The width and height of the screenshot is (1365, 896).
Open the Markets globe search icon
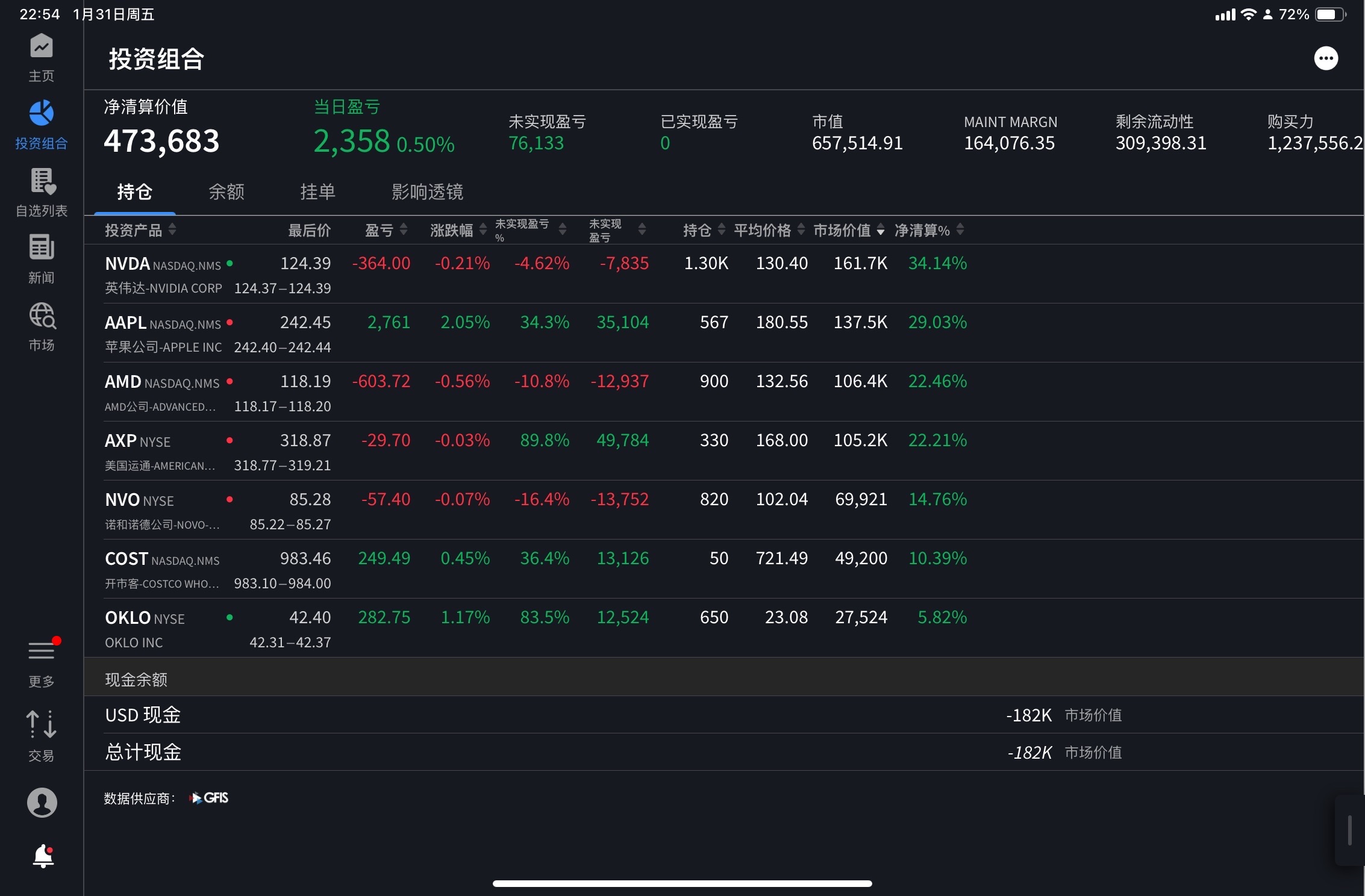(42, 316)
